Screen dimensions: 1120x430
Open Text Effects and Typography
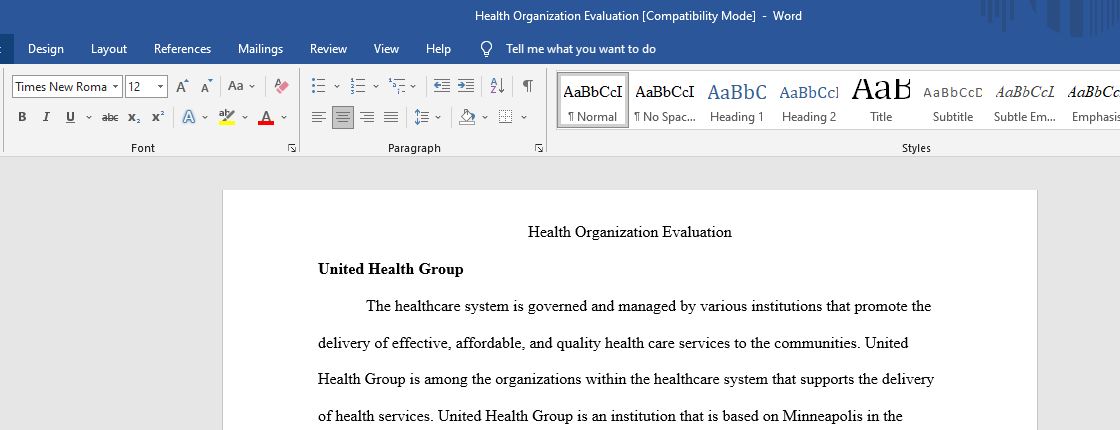click(x=189, y=117)
